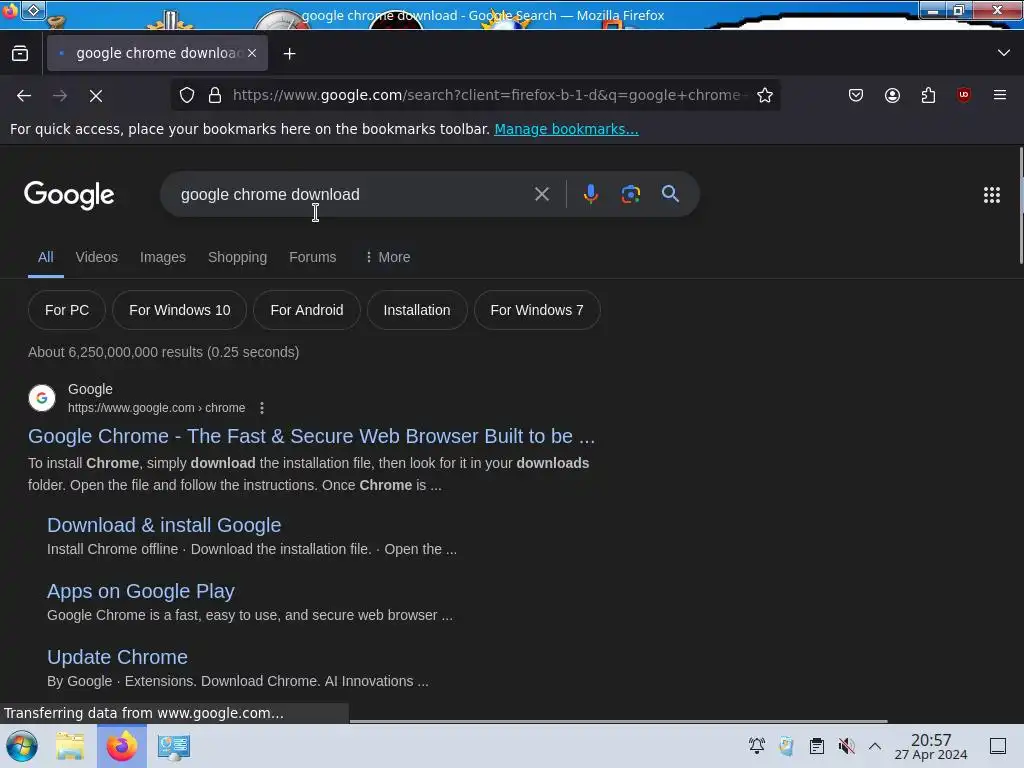Open Google Chrome Fast & Secure result
This screenshot has width=1024, height=768.
(x=312, y=436)
